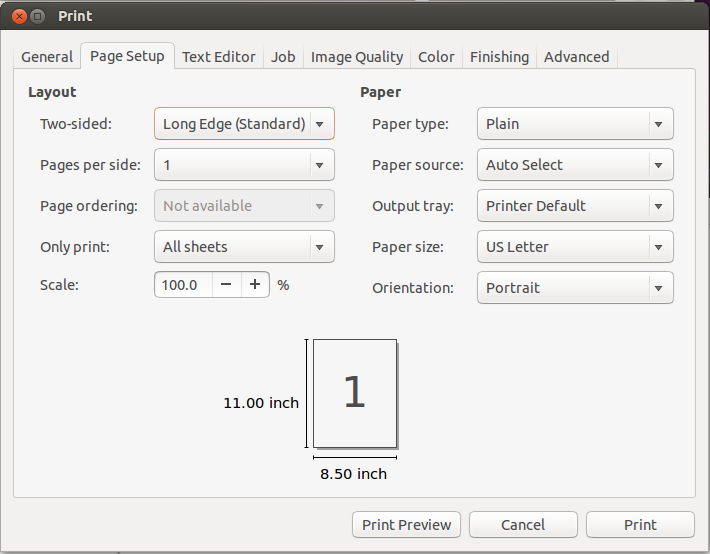Go to the Image Quality tab
710x554 pixels.
point(357,57)
